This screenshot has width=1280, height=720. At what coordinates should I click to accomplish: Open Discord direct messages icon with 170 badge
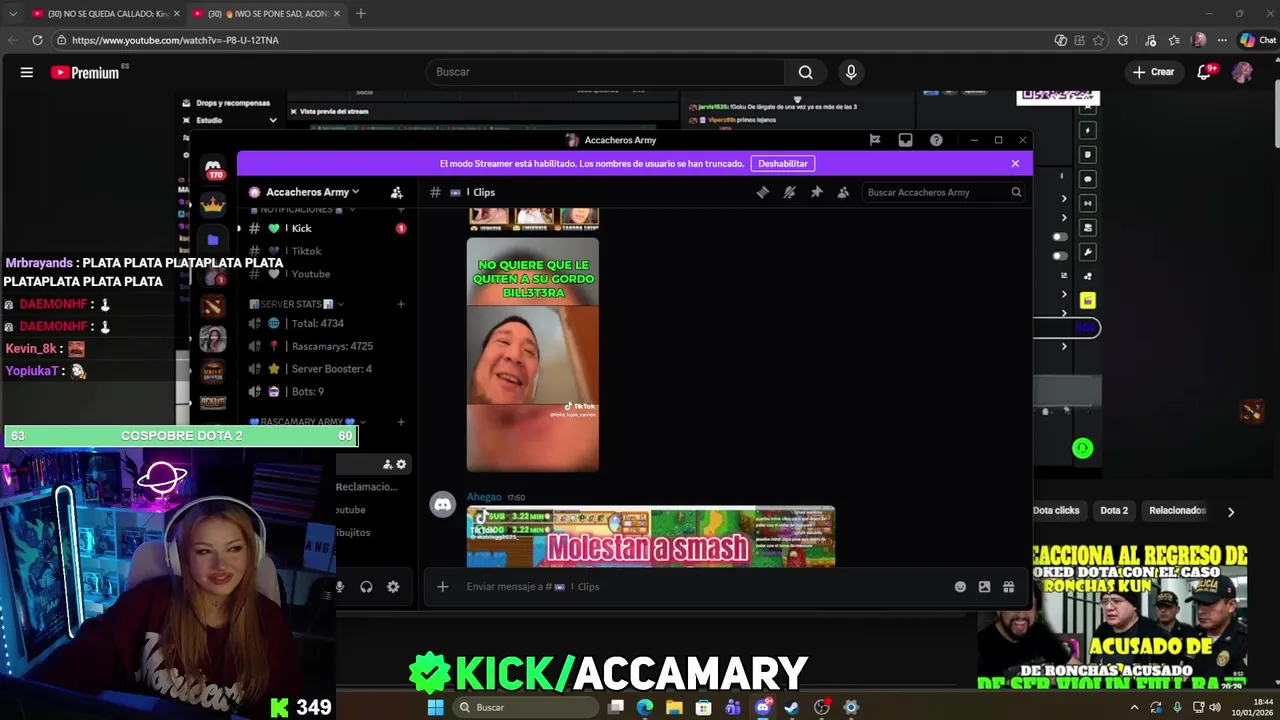pyautogui.click(x=213, y=169)
